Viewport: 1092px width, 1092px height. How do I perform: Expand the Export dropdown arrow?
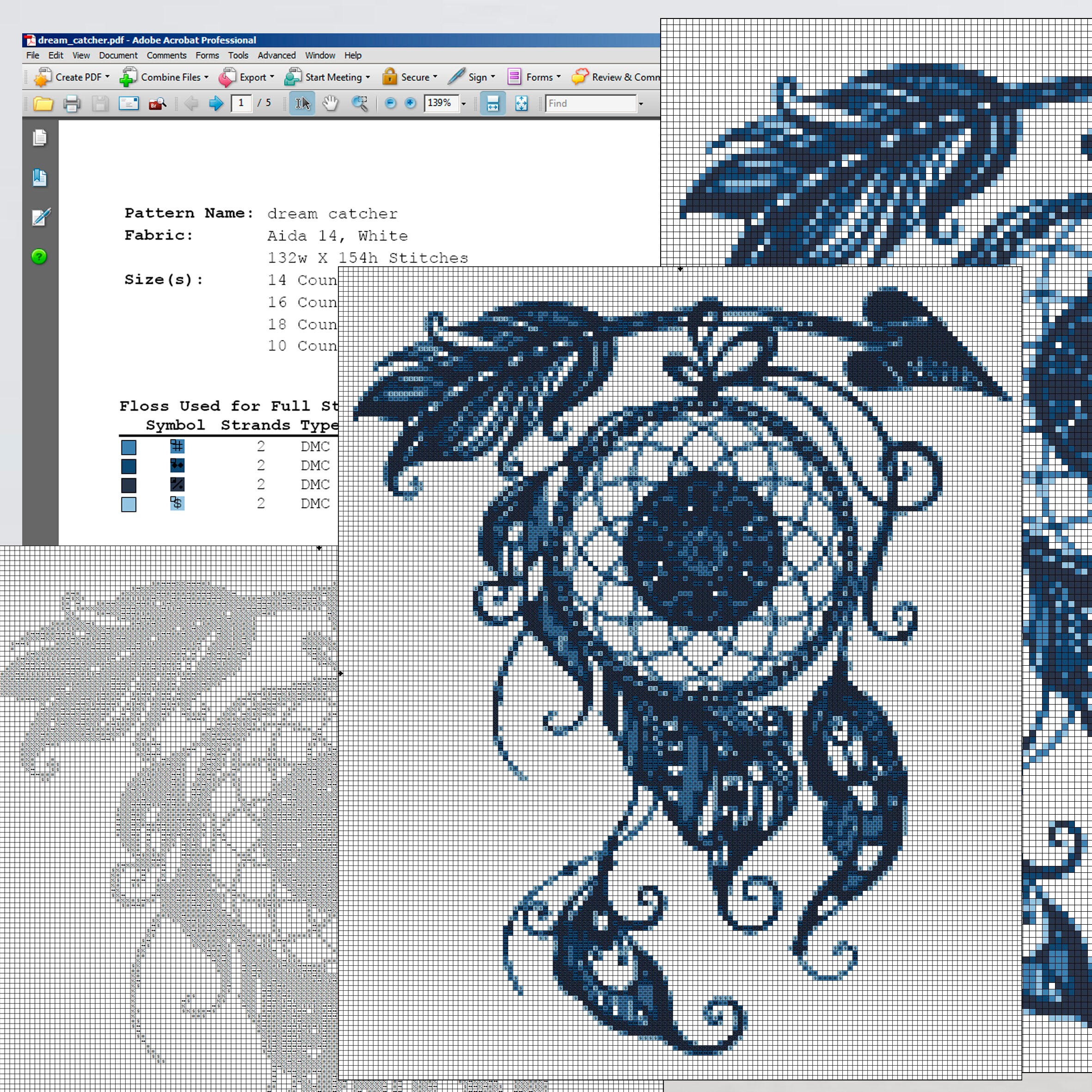(x=272, y=76)
